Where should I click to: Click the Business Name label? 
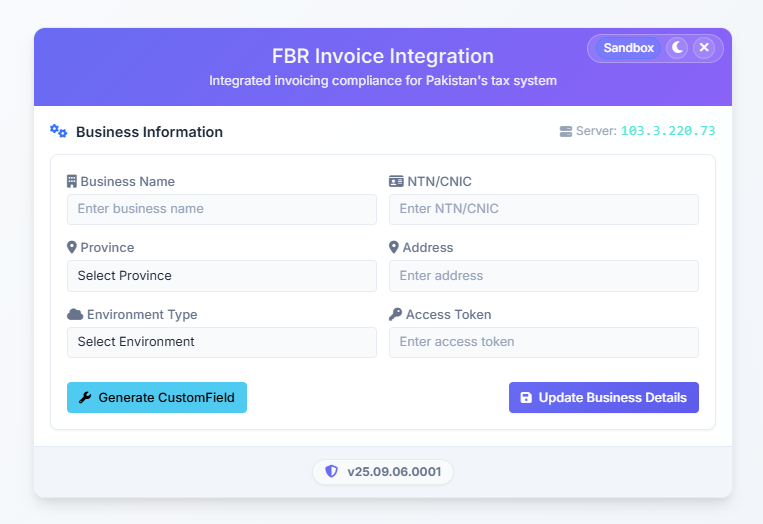pos(127,181)
